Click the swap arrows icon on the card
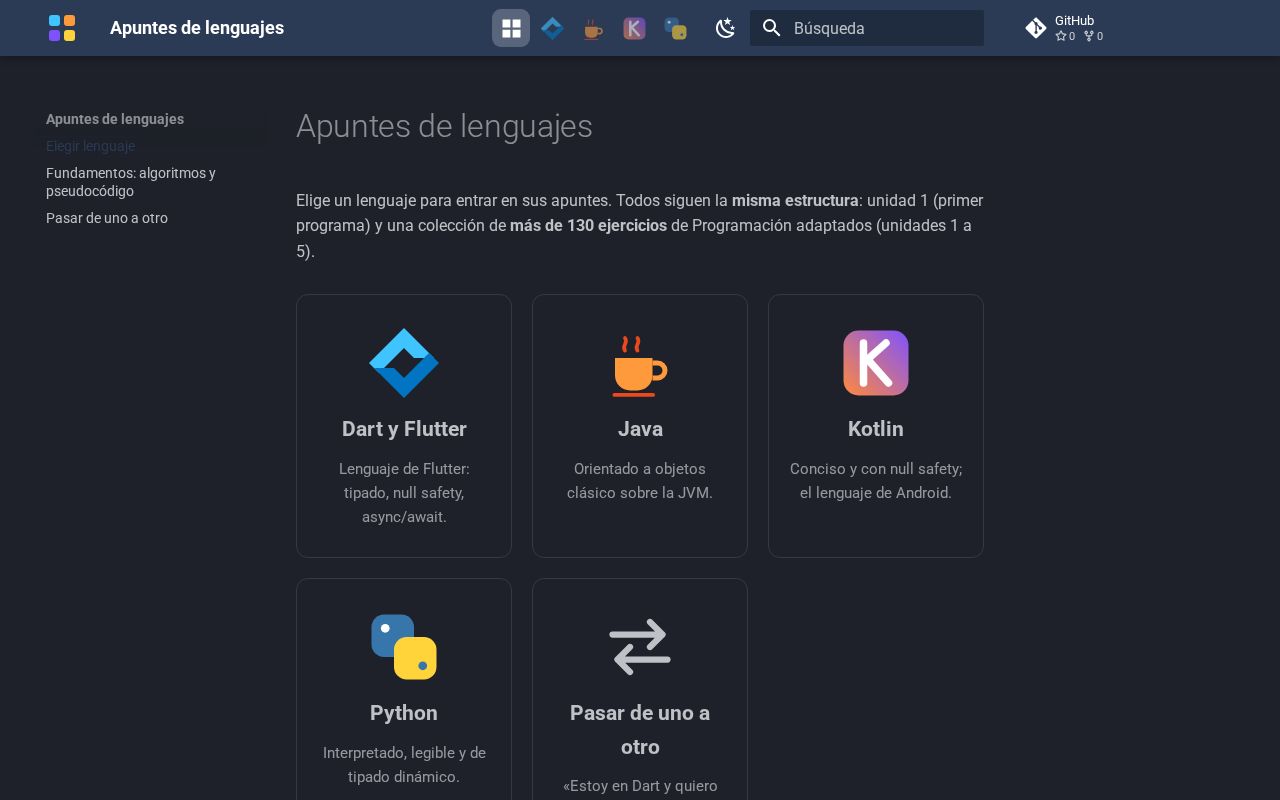The image size is (1280, 800). [640, 647]
